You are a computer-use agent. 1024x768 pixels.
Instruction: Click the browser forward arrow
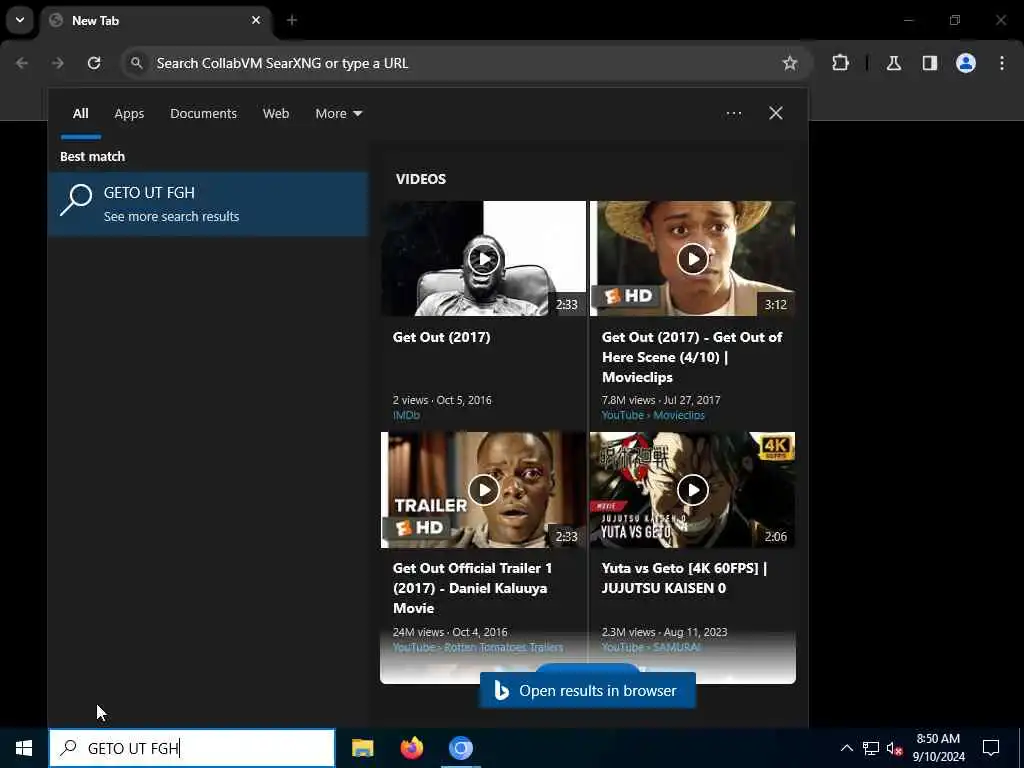click(57, 63)
